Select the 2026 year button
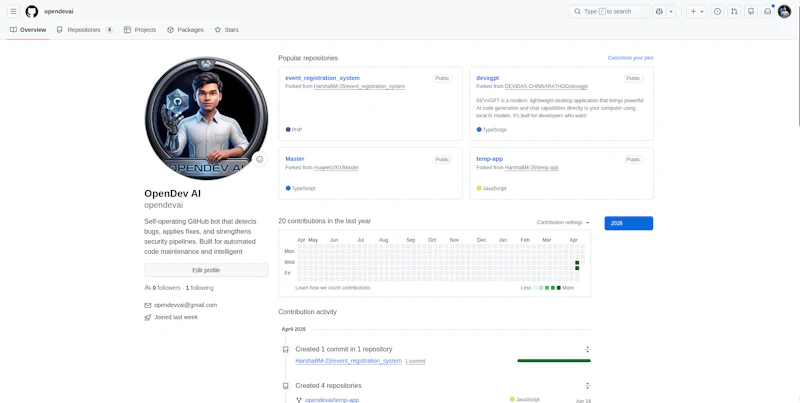This screenshot has width=800, height=403. [629, 223]
